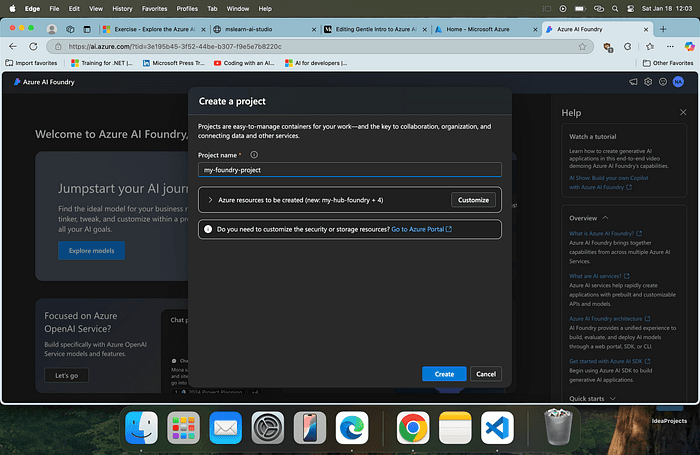
Task: Open the Profiles menu
Action: click(187, 8)
